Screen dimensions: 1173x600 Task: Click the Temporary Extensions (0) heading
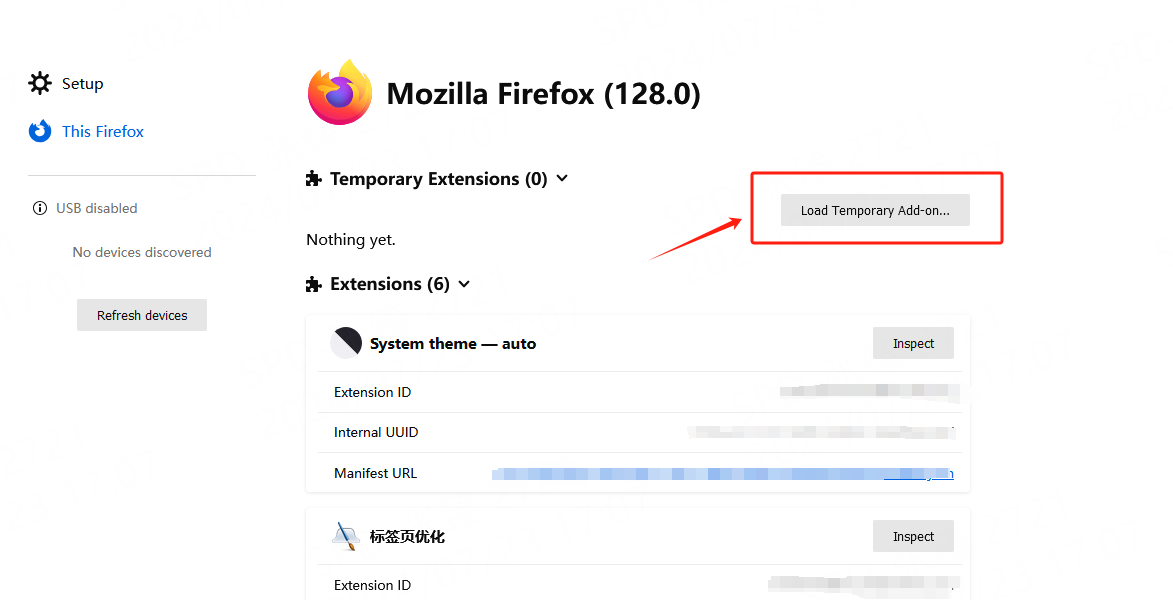tap(439, 179)
